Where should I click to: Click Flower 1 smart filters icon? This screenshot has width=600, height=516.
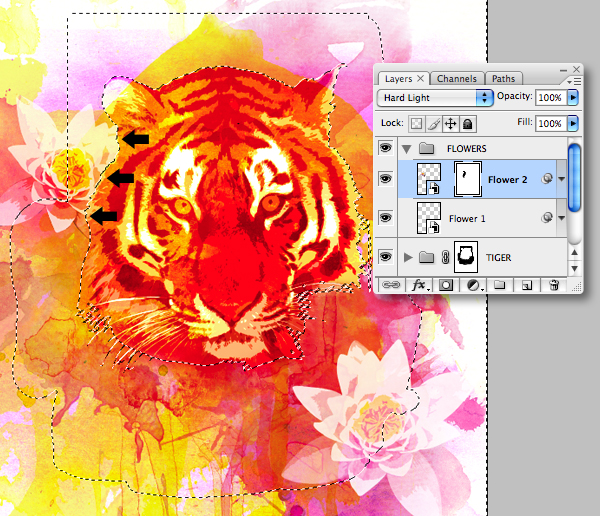547,217
